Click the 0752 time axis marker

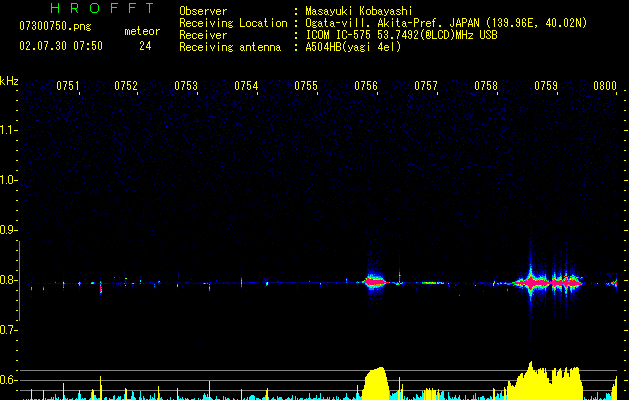point(126,86)
